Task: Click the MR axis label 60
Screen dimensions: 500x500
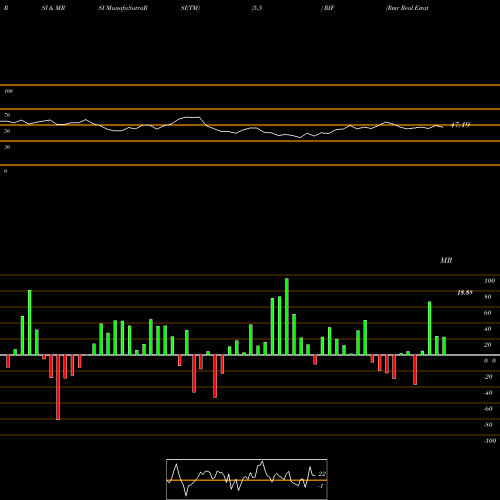Action: 488,313
